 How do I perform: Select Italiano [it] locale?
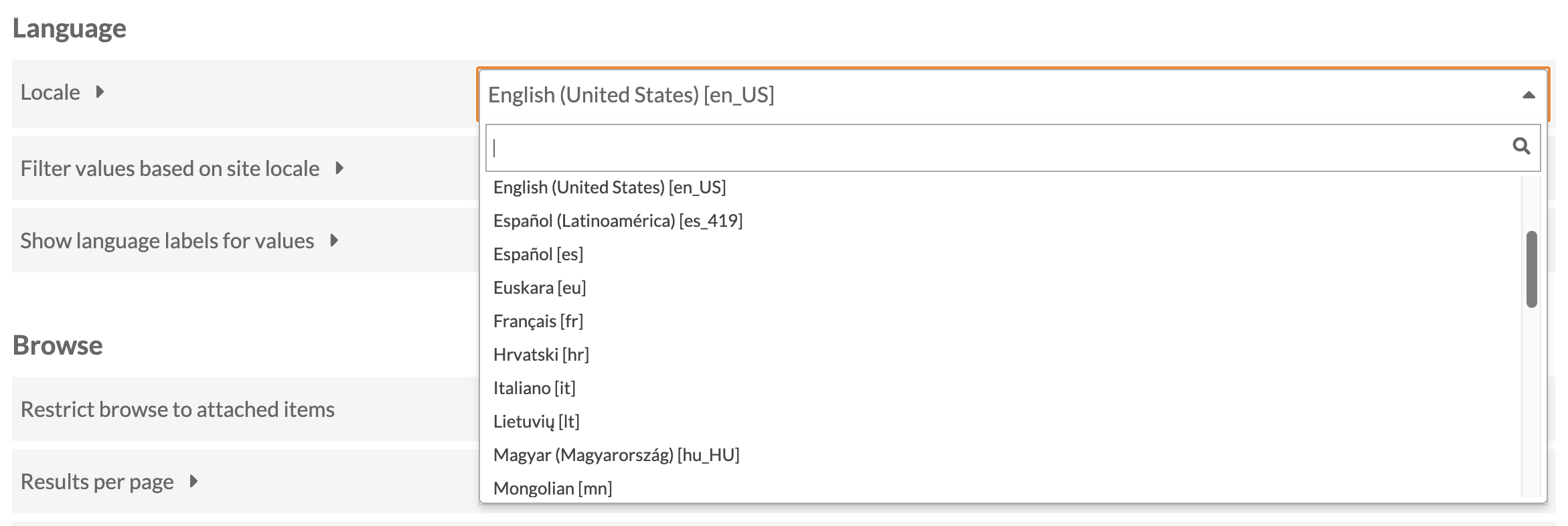click(x=534, y=388)
